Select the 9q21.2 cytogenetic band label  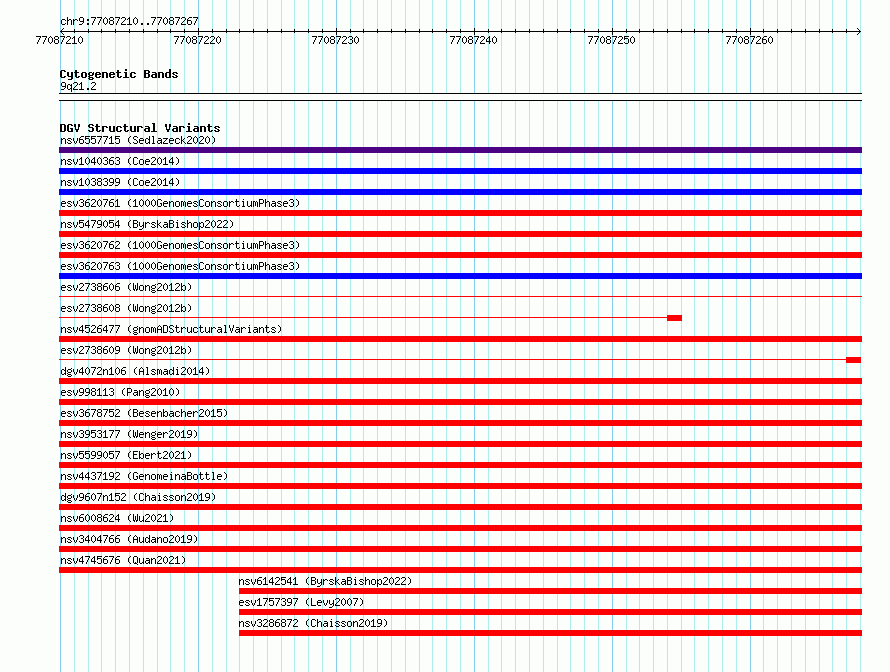78,86
